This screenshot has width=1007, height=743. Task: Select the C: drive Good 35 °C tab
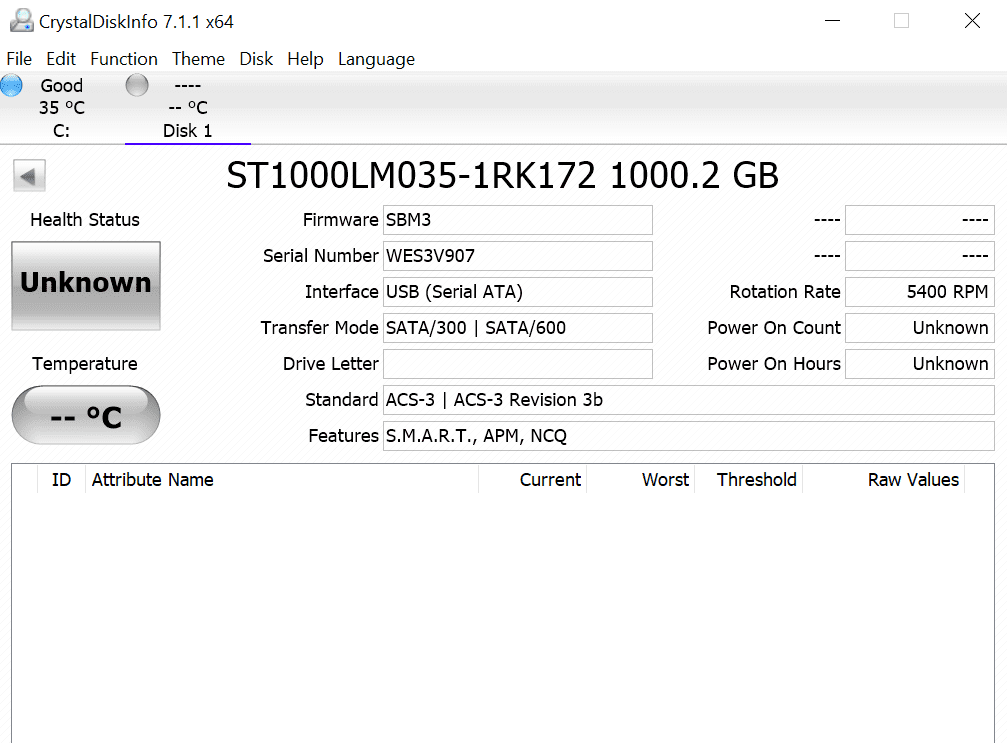62,108
